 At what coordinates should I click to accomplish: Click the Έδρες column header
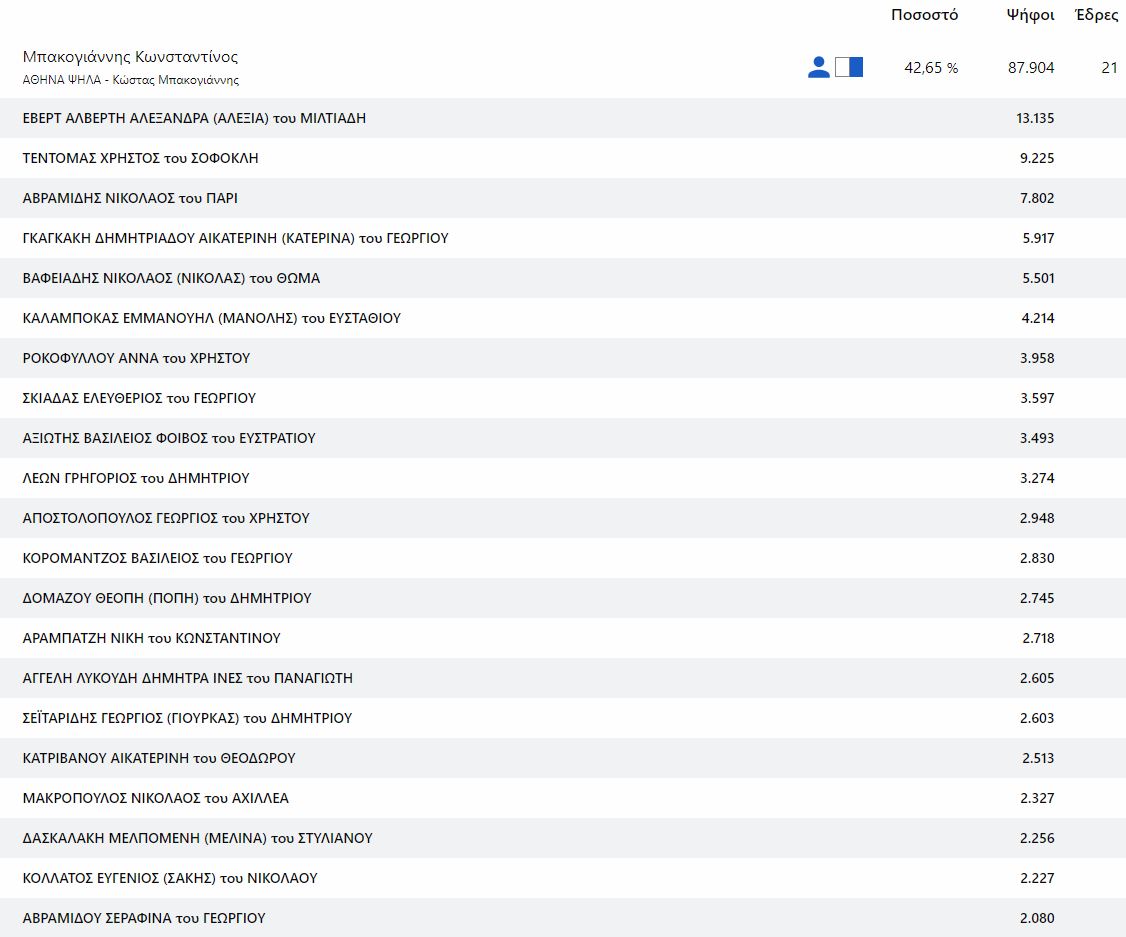click(1096, 15)
